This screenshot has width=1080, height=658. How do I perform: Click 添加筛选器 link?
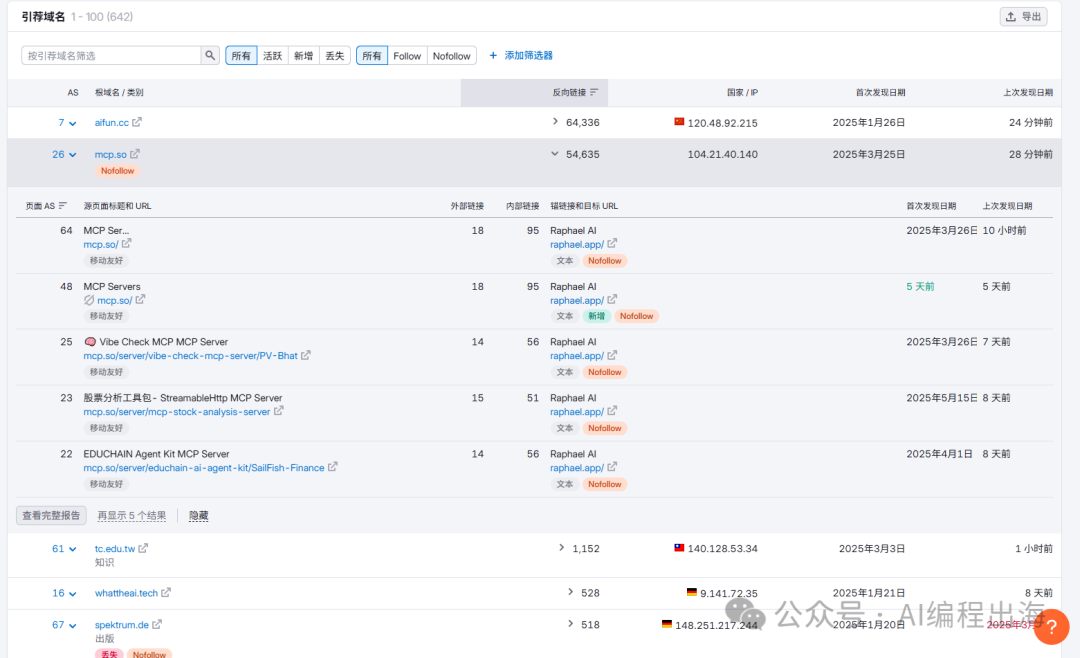point(521,56)
